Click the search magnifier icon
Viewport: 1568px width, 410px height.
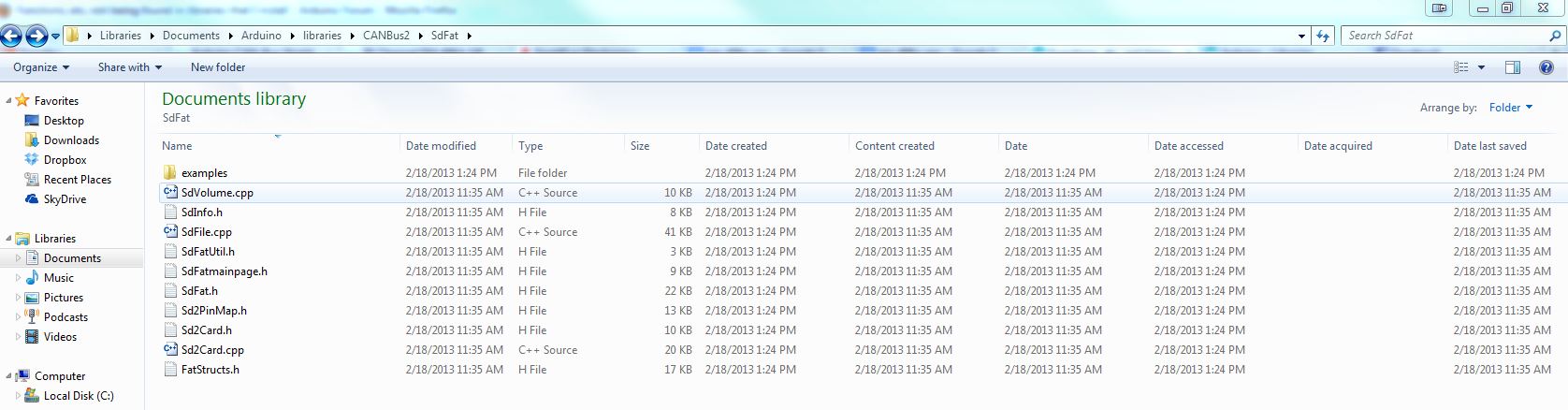pos(1556,36)
